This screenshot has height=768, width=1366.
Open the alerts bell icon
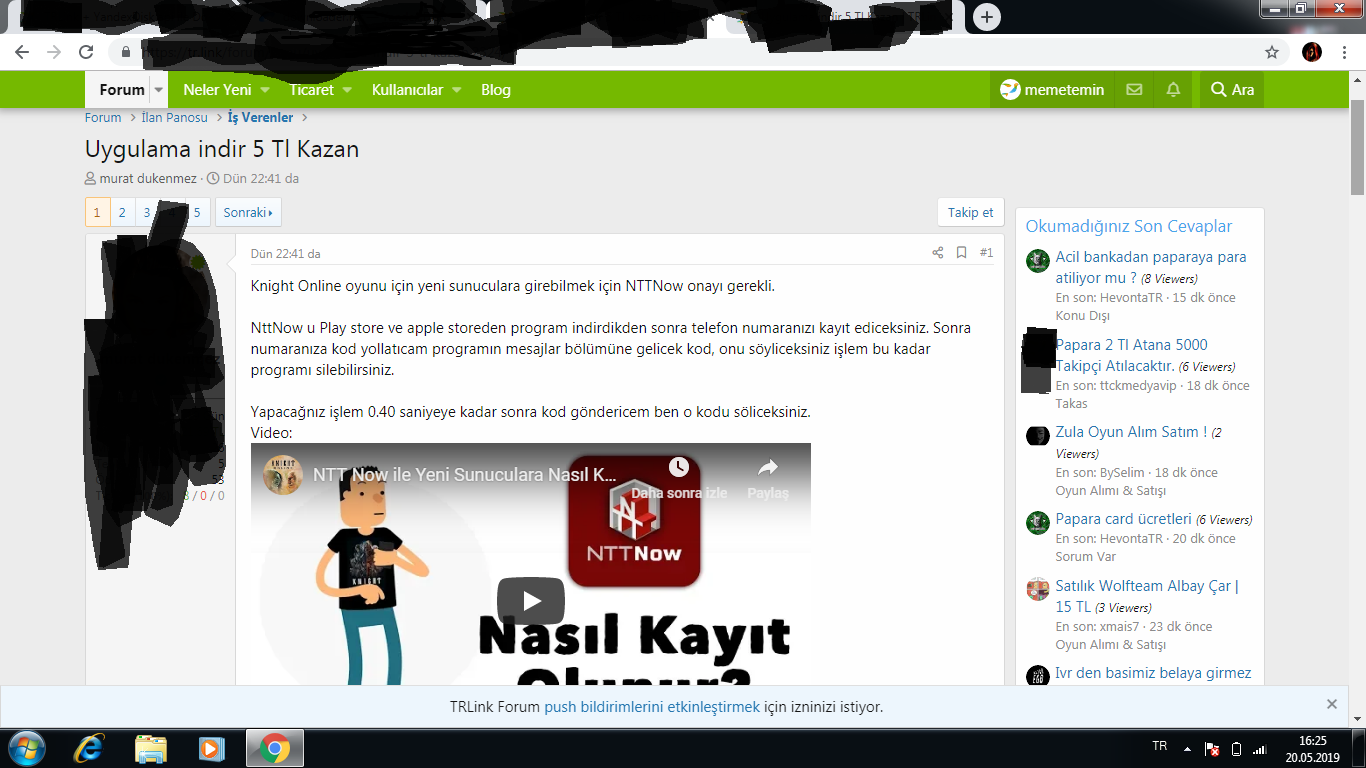tap(1173, 90)
